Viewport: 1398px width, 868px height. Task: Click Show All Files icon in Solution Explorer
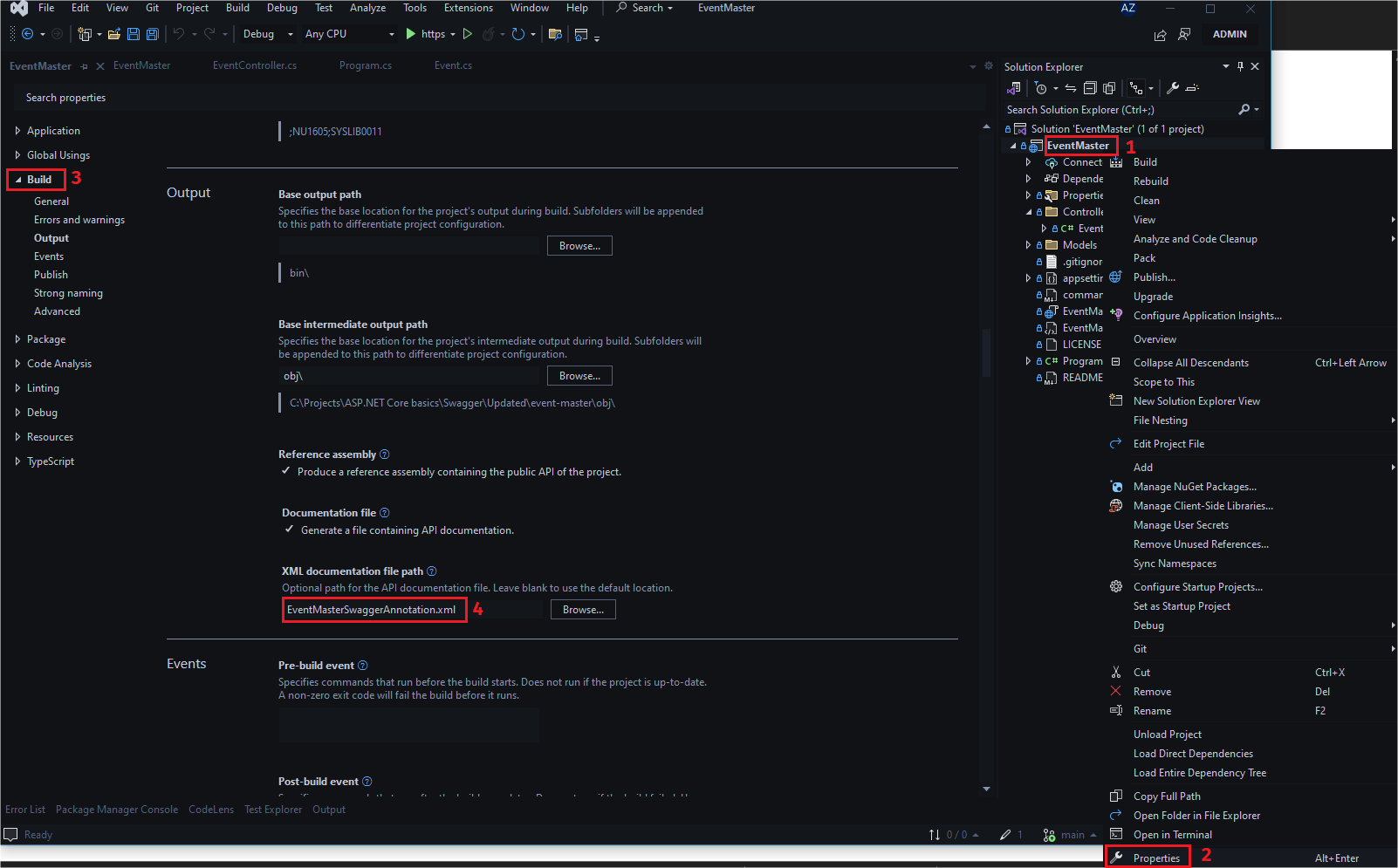click(1109, 88)
